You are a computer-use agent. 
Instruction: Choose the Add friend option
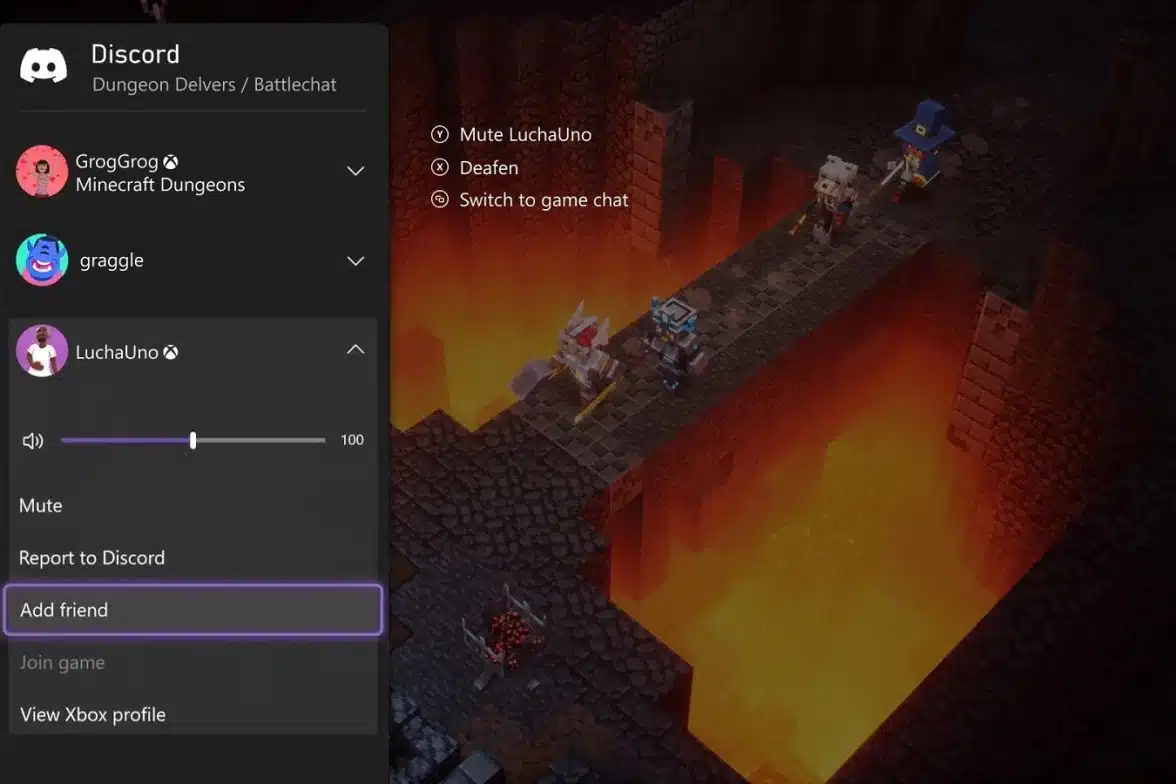coord(194,609)
